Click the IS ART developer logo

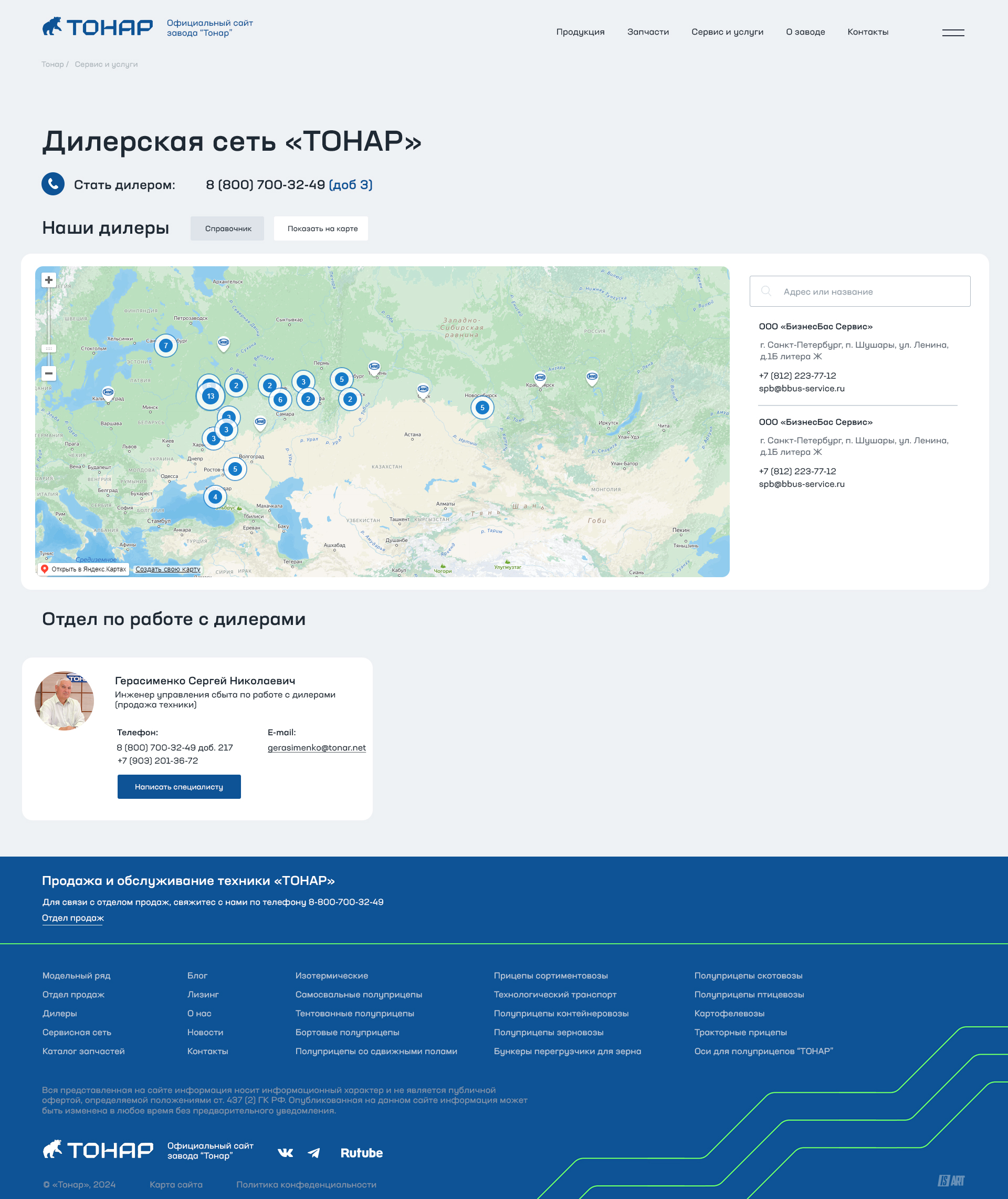point(951,1181)
